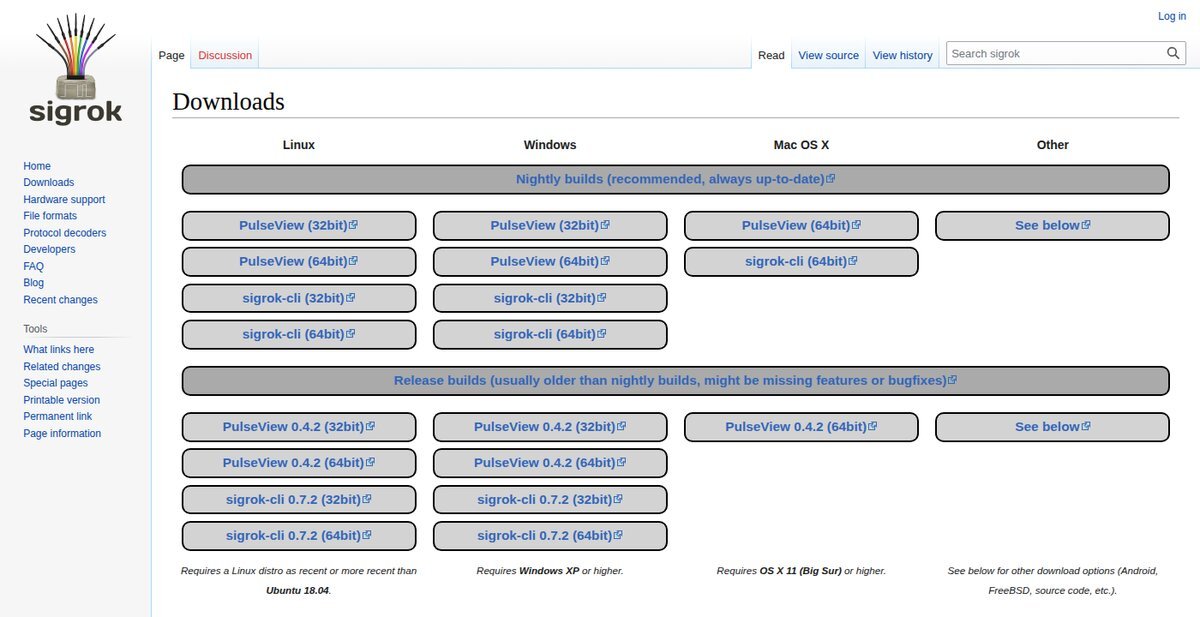Viewport: 1200px width, 617px height.
Task: Download Mac nightly sigrok-cli (64bit)
Action: (x=801, y=261)
